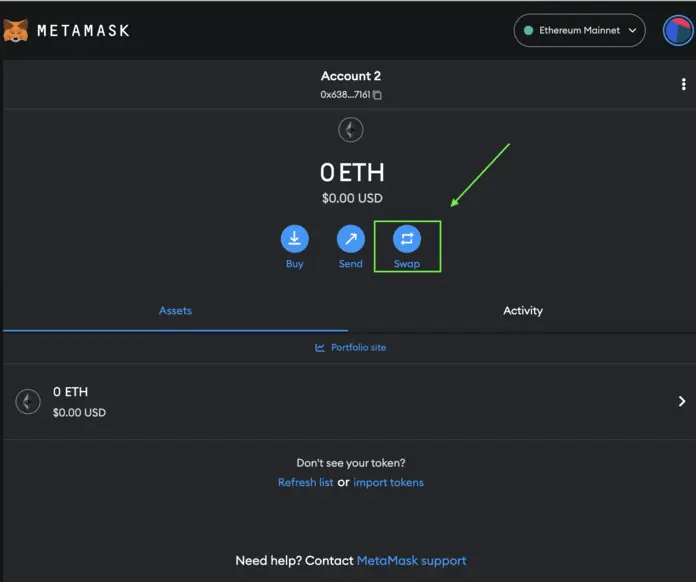The image size is (696, 582).
Task: Open the three-dot account options menu
Action: coord(684,84)
